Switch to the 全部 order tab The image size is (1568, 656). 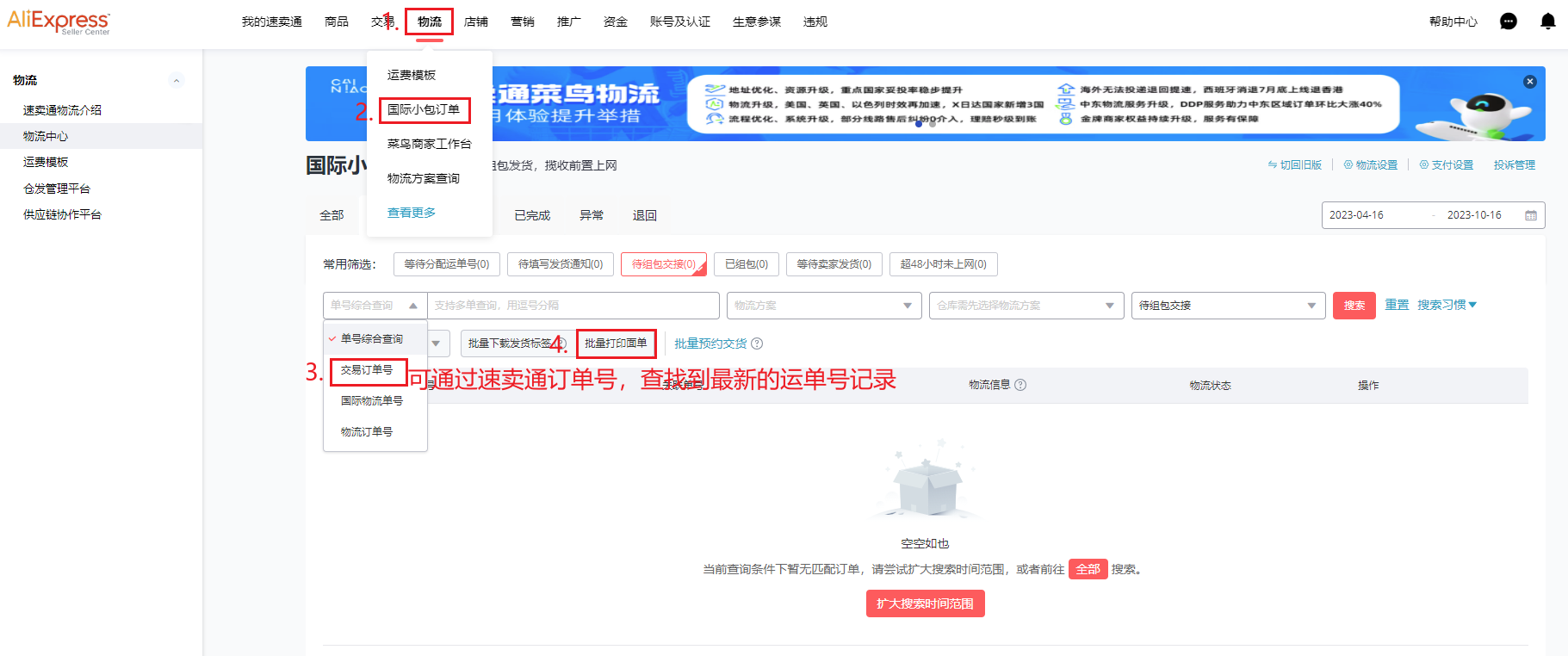[x=332, y=215]
